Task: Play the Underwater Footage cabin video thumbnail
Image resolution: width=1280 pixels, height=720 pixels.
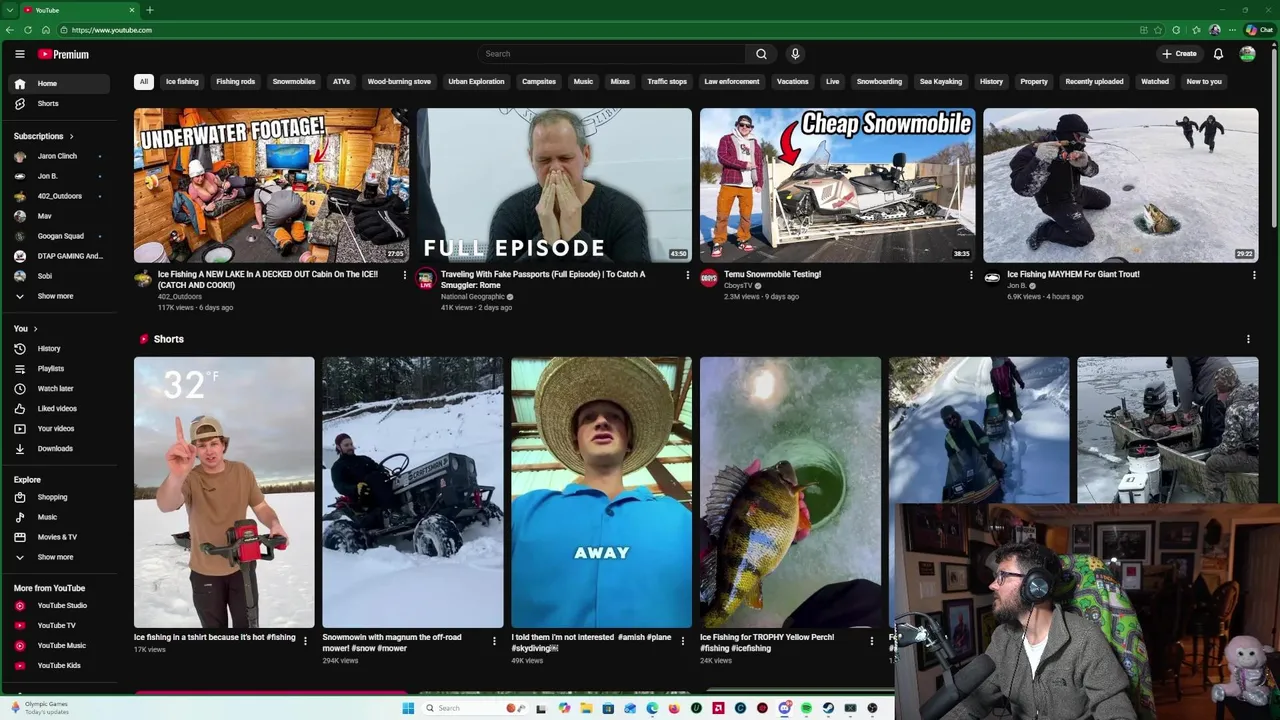Action: [271, 185]
